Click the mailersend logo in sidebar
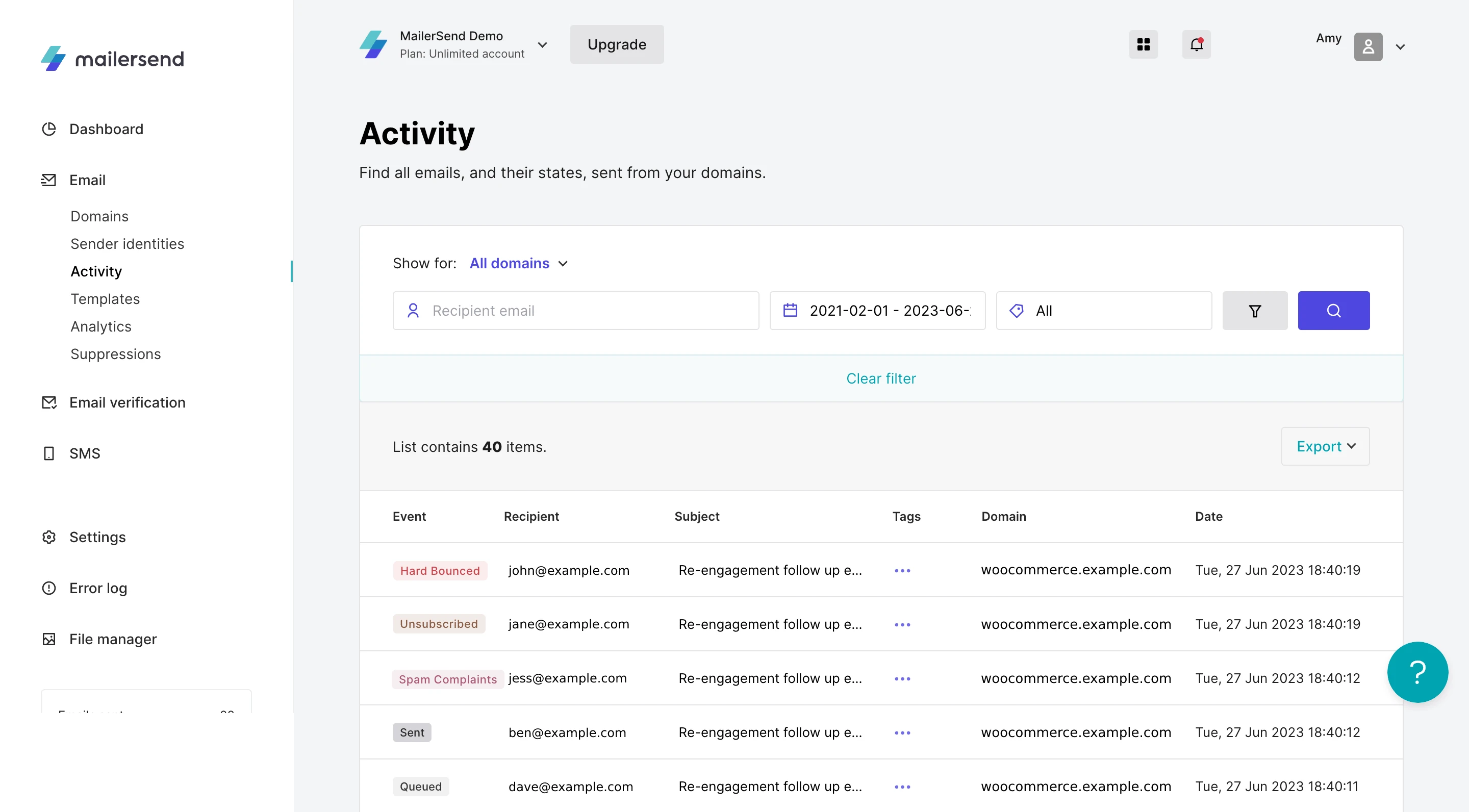 (x=112, y=59)
